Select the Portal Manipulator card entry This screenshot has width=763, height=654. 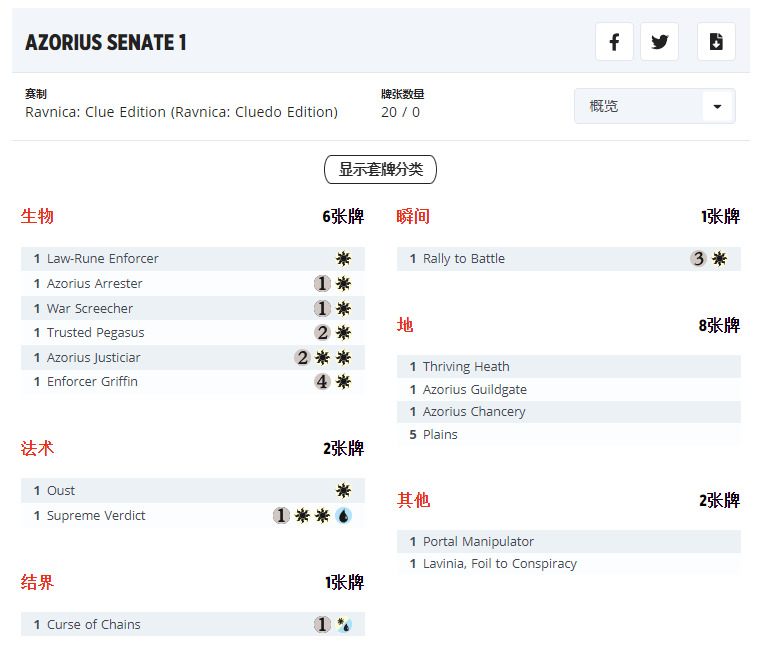coord(478,542)
